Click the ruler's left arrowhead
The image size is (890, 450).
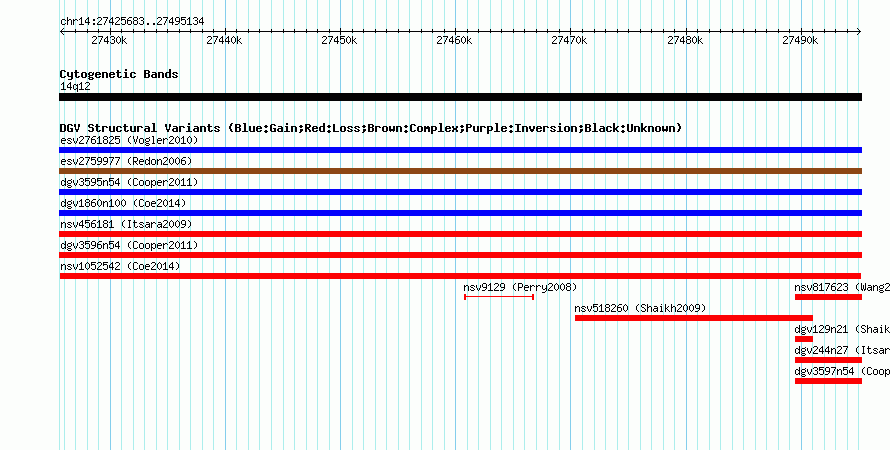(x=62, y=32)
